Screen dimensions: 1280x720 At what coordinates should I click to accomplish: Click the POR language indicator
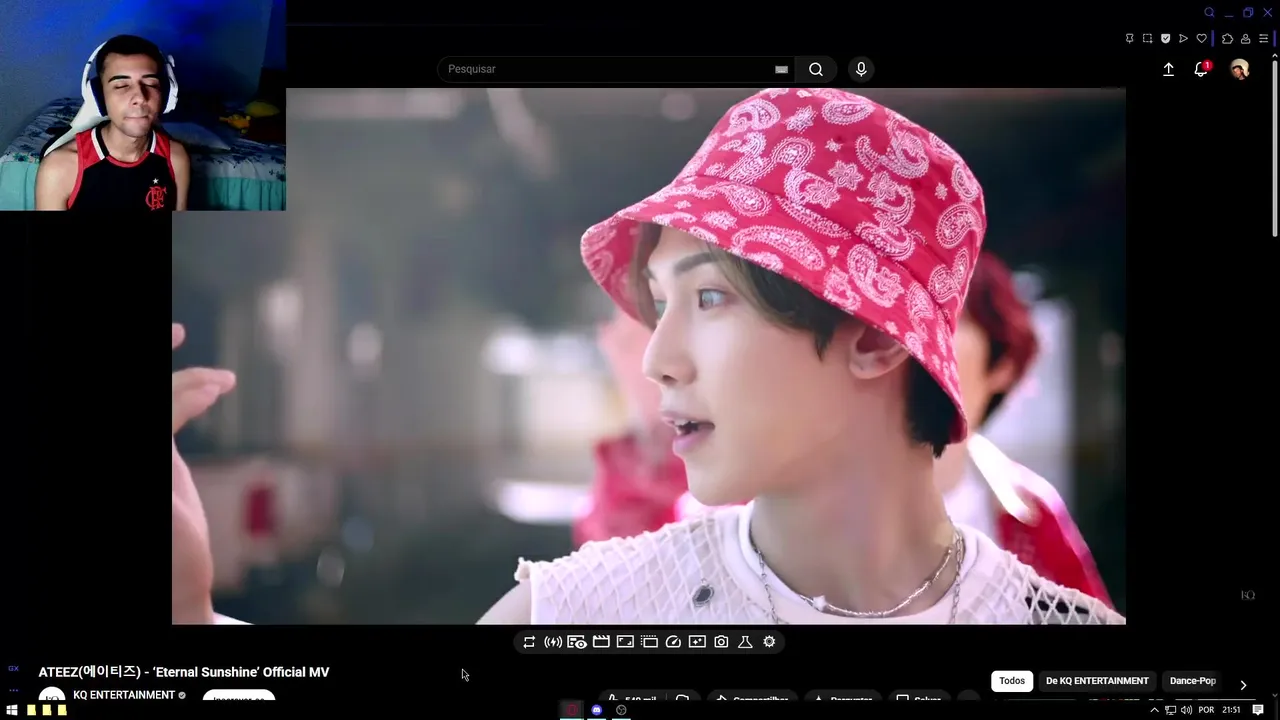click(1206, 710)
